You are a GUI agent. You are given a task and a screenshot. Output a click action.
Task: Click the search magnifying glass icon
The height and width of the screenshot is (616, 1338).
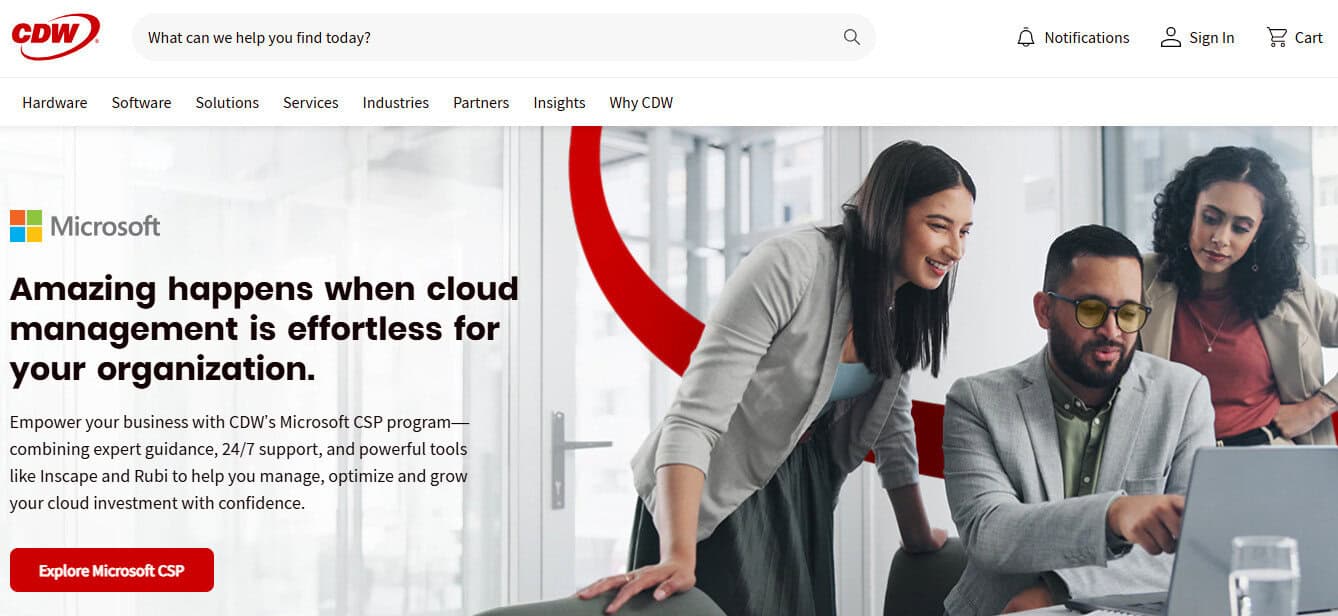[x=851, y=37]
